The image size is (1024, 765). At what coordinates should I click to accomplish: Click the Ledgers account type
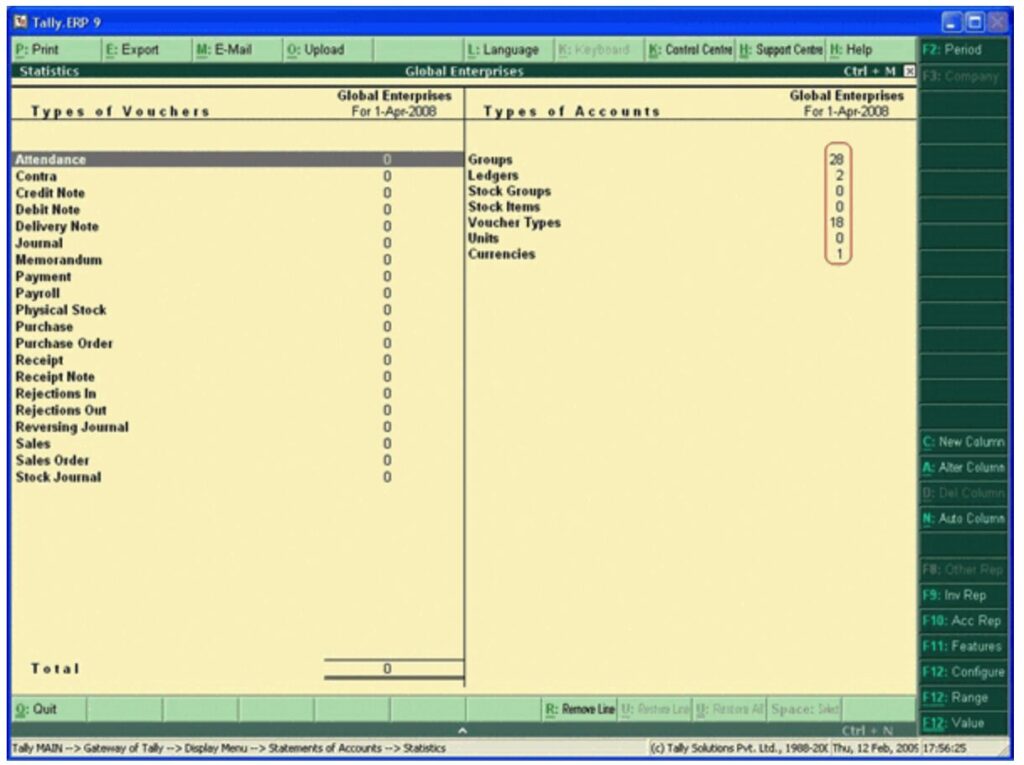(x=493, y=175)
